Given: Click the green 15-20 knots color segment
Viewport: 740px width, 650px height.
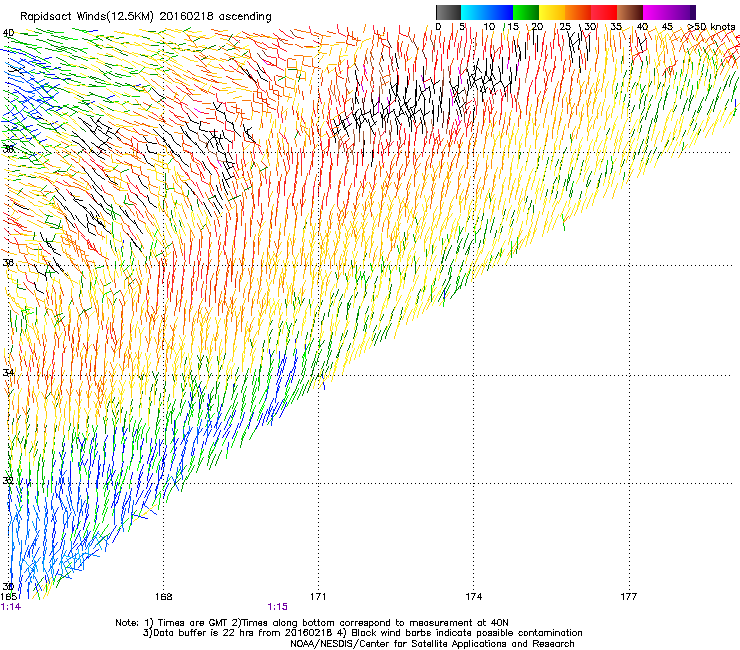Looking at the screenshot, I should 526,12.
